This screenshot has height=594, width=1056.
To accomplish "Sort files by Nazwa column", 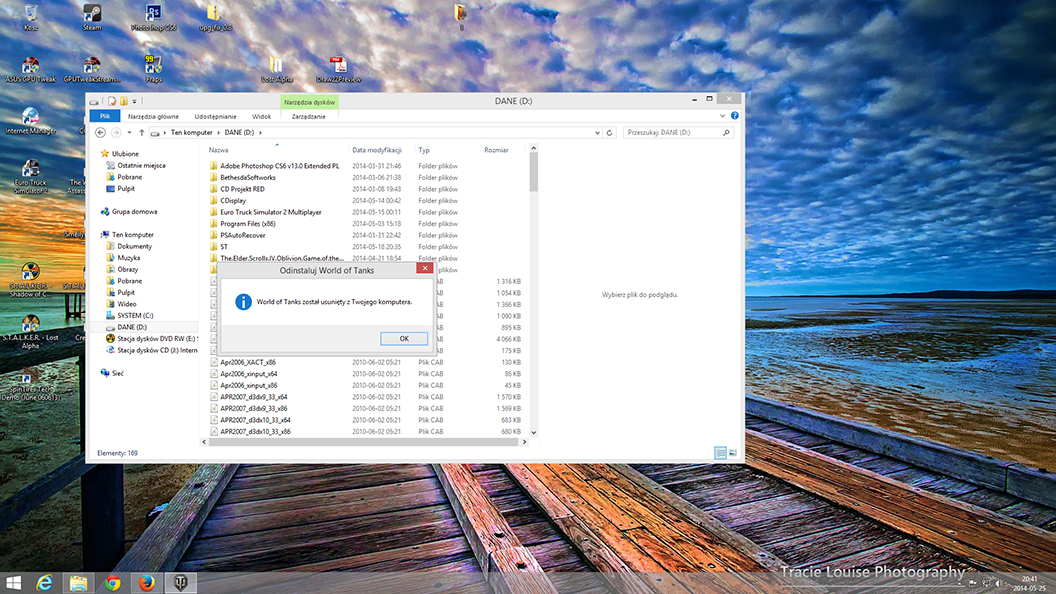I will [x=218, y=150].
